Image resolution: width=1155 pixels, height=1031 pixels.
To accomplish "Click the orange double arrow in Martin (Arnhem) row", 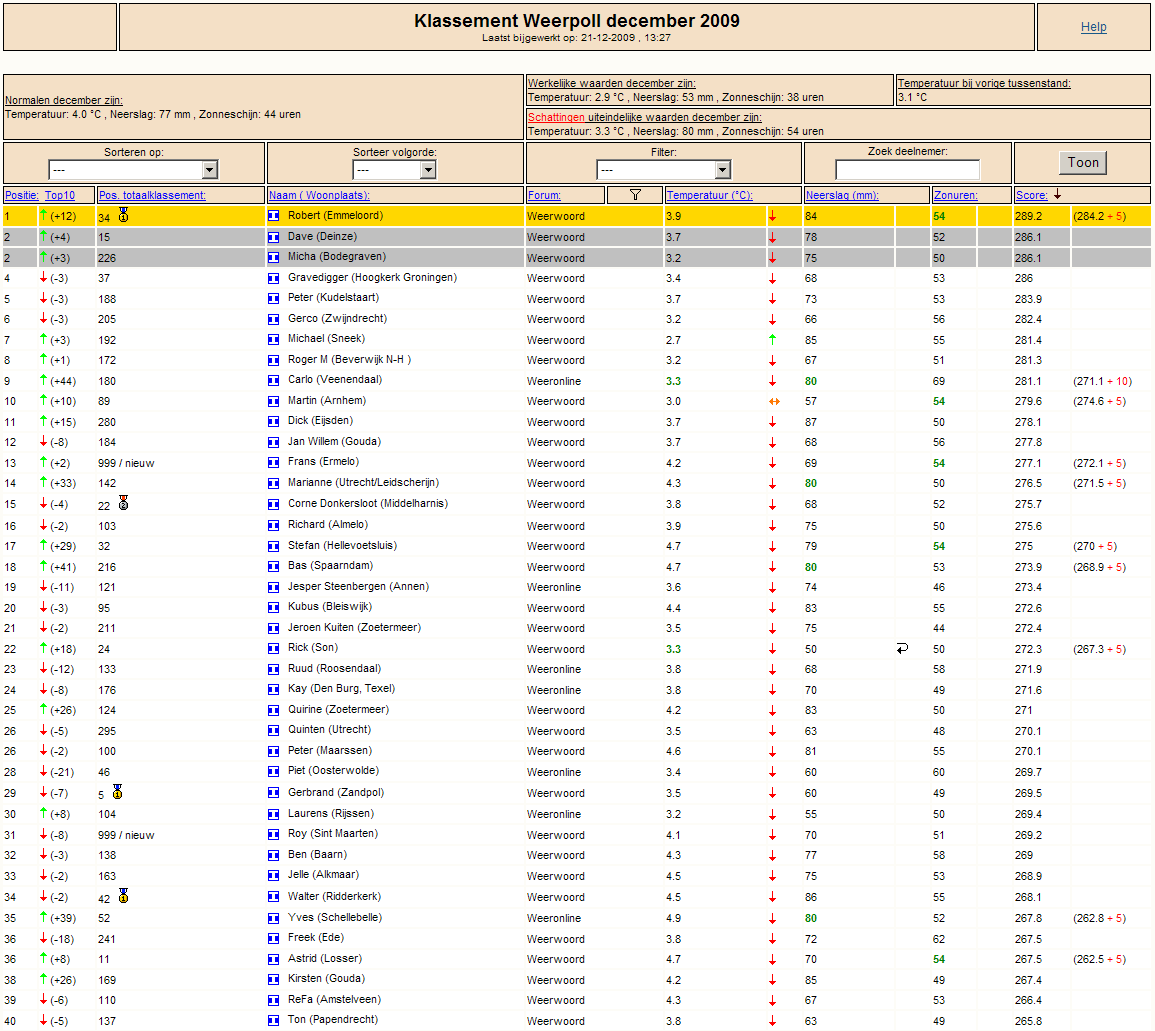I will pos(772,401).
